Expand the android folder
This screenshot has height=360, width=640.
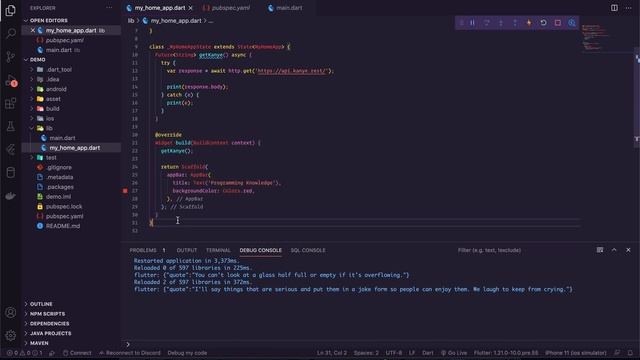[x=32, y=89]
